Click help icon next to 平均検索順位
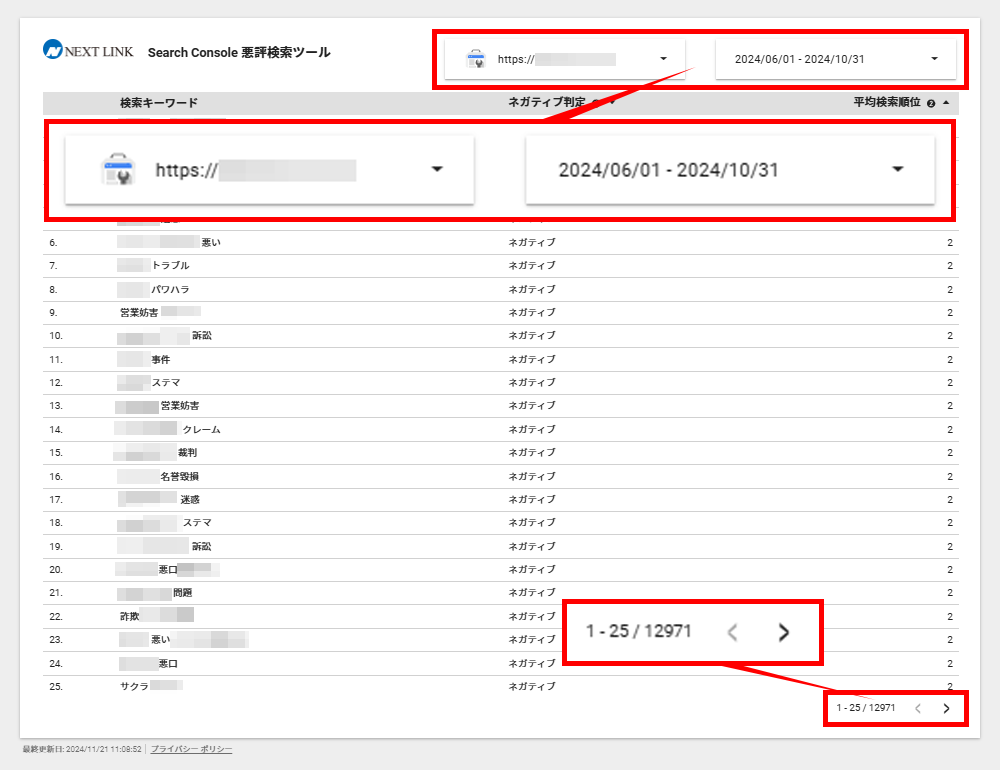Screen dimensions: 1000x770 pos(931,103)
